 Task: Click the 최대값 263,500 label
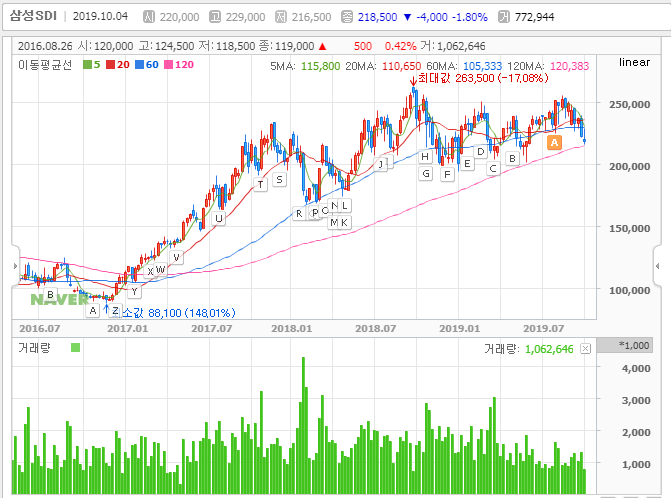pos(483,78)
